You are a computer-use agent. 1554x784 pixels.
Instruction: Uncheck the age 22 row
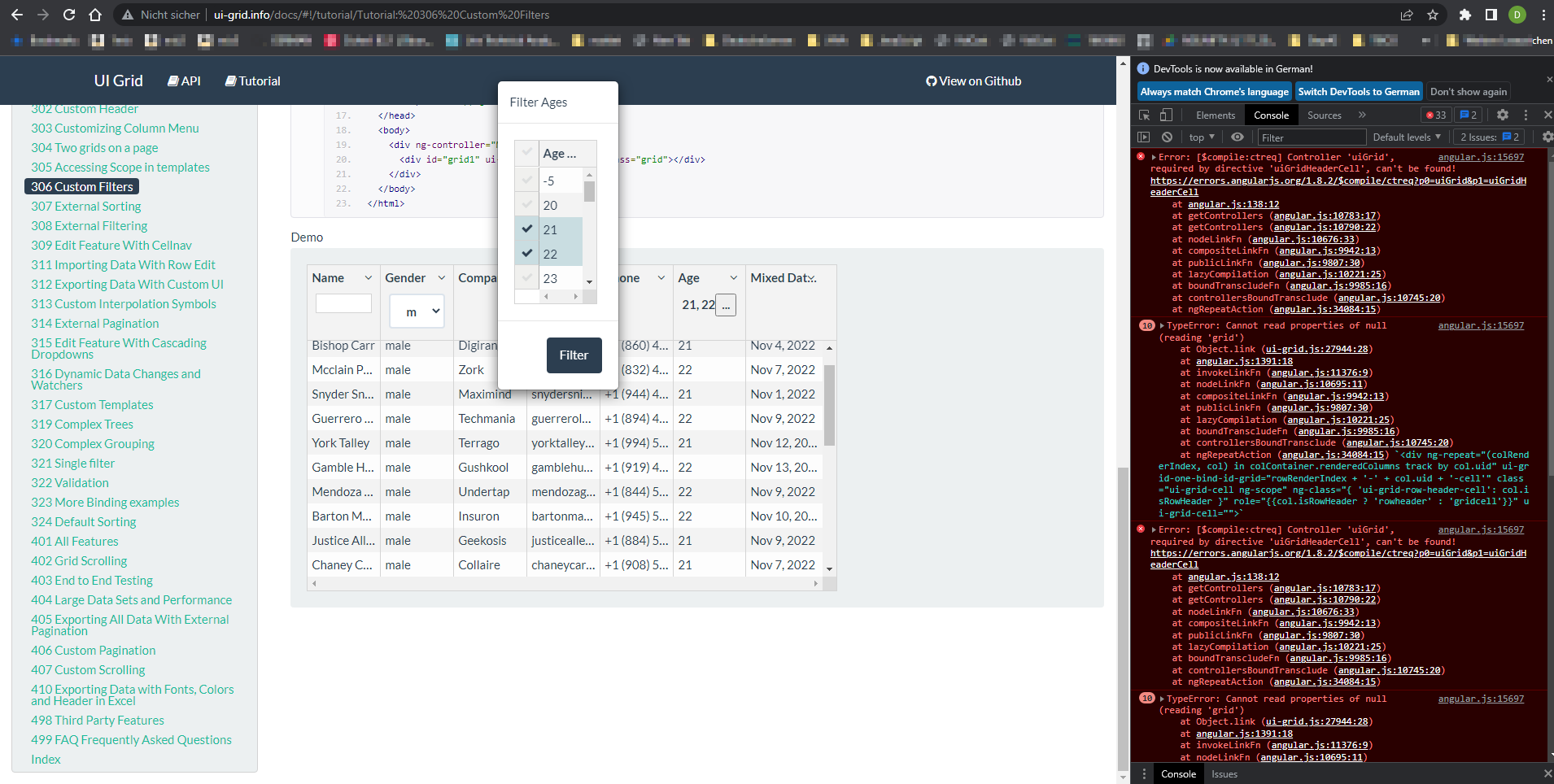[x=527, y=253]
